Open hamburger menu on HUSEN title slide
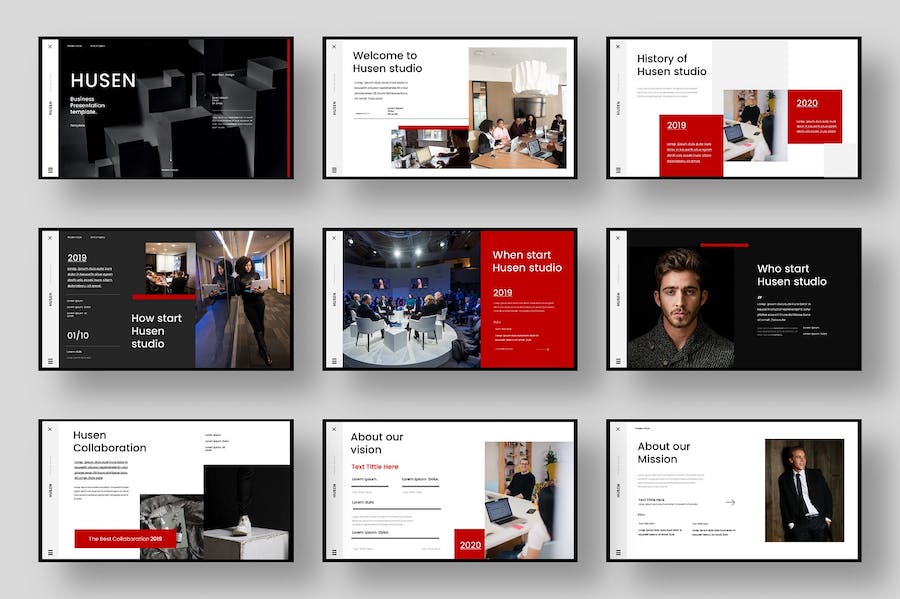This screenshot has height=599, width=900. [x=50, y=170]
